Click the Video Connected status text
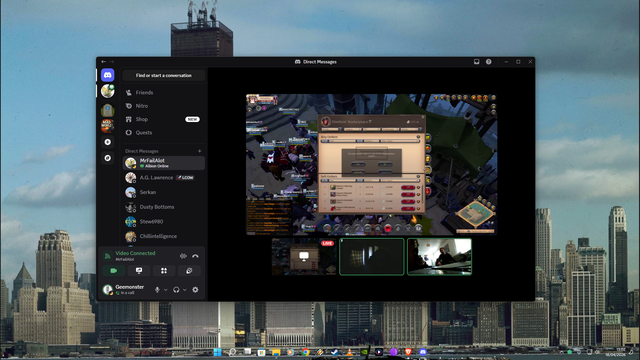 (x=135, y=253)
